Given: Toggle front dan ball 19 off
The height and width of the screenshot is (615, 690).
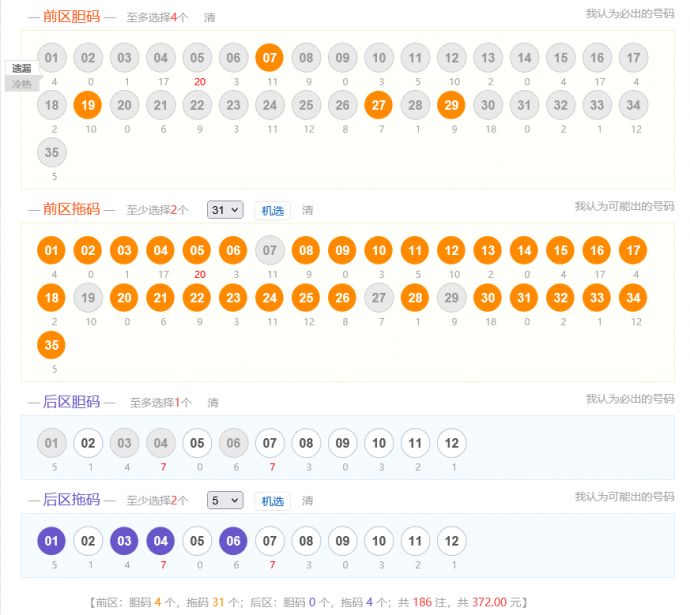Looking at the screenshot, I should coord(88,105).
